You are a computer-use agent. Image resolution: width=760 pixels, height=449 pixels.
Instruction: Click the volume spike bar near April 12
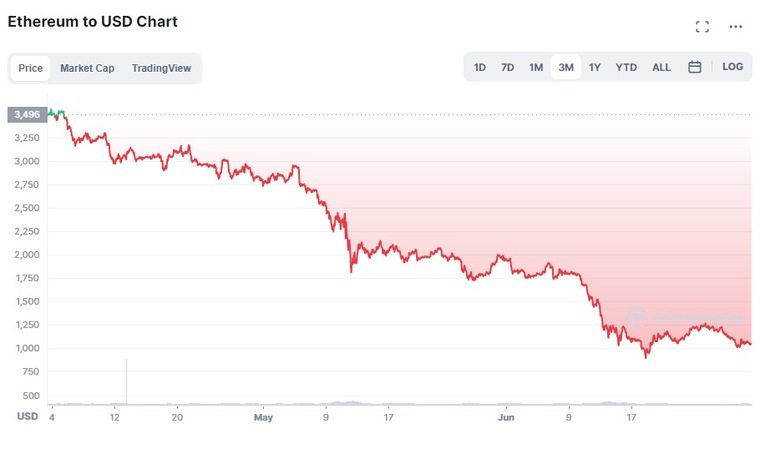(127, 381)
